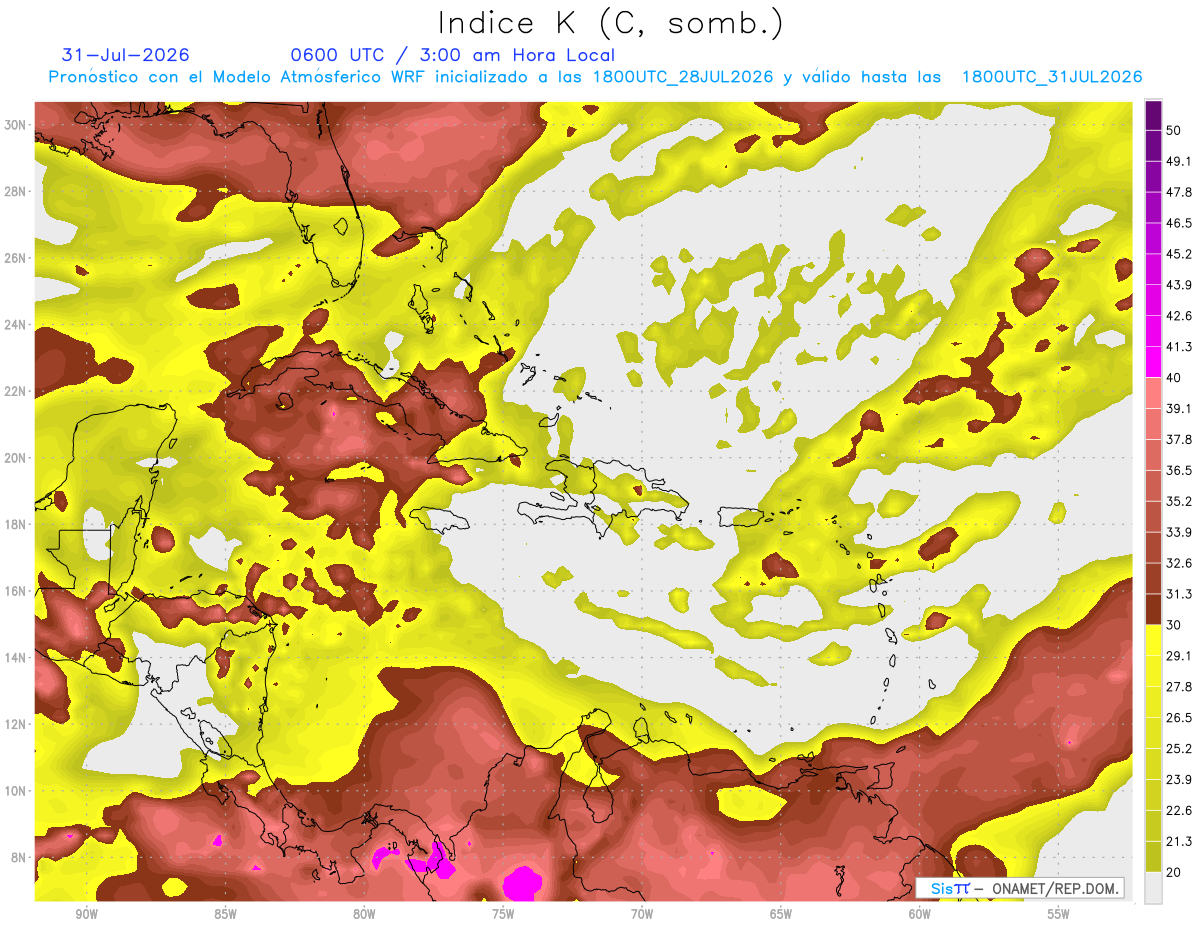Click the '18N' latitude axis label

[15, 524]
